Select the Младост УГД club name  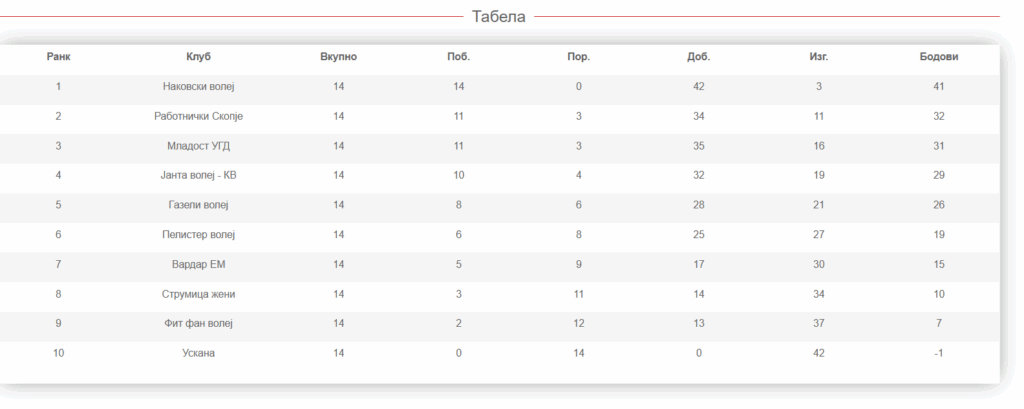(x=198, y=146)
